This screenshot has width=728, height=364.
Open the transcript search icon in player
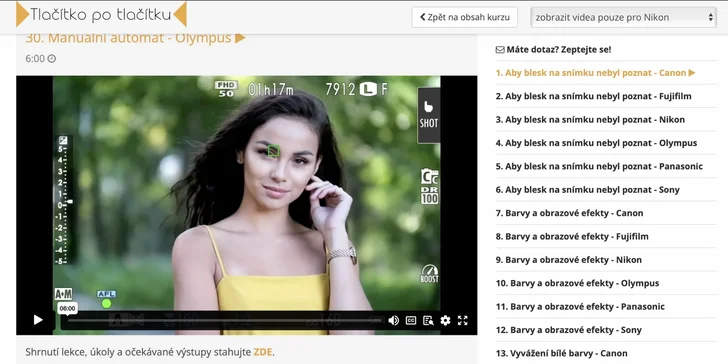(x=428, y=320)
